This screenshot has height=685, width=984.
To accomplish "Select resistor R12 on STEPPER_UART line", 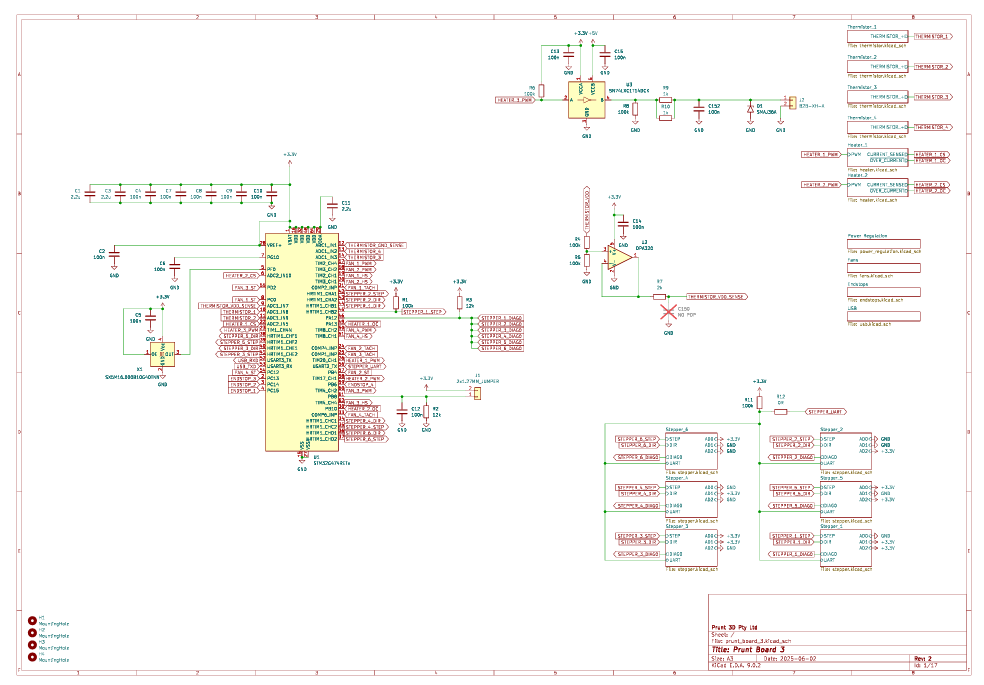I will point(781,412).
